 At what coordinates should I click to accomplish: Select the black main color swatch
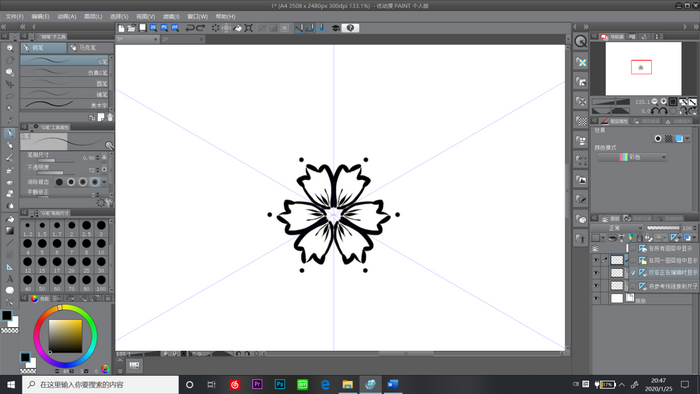coord(7,315)
